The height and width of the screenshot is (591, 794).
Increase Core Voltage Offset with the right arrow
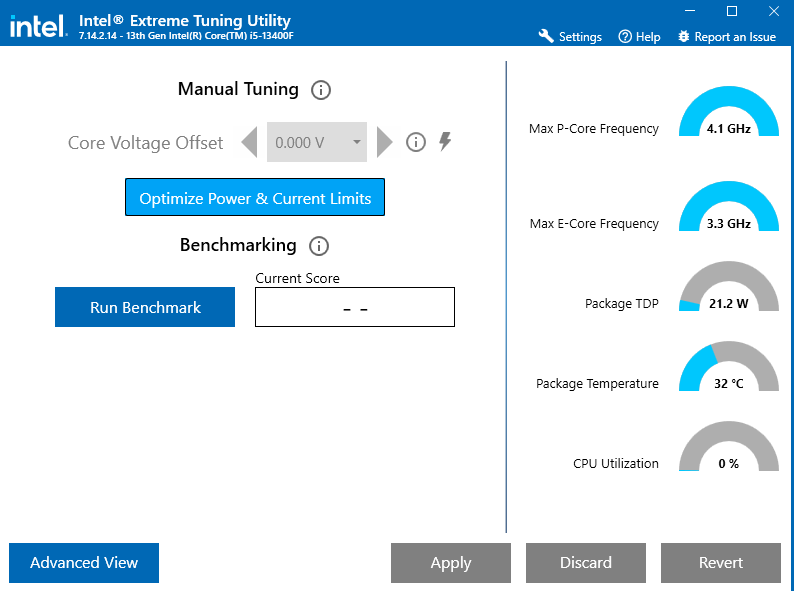(384, 142)
